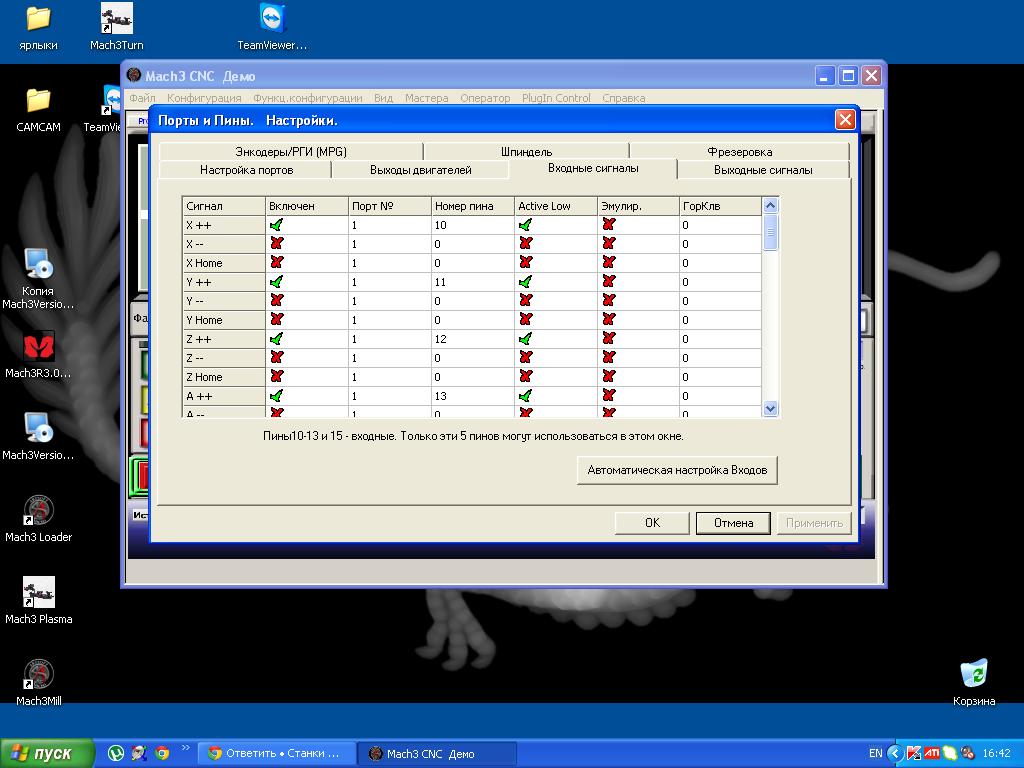Screen dimensions: 1024x768
Task: Open the Mach3 Loader desktop shortcut
Action: point(38,519)
